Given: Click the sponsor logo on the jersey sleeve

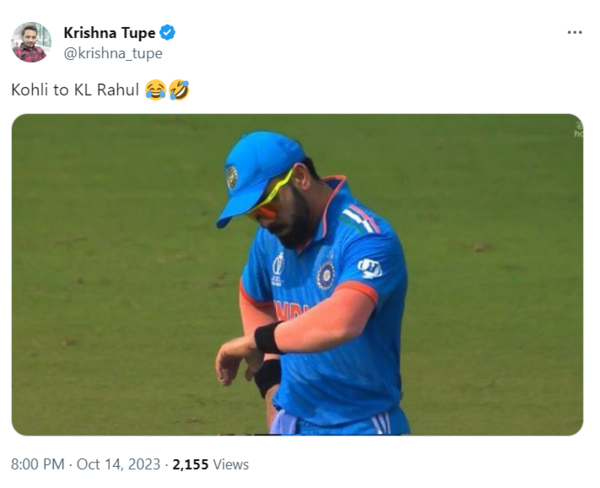Looking at the screenshot, I should pyautogui.click(x=370, y=267).
